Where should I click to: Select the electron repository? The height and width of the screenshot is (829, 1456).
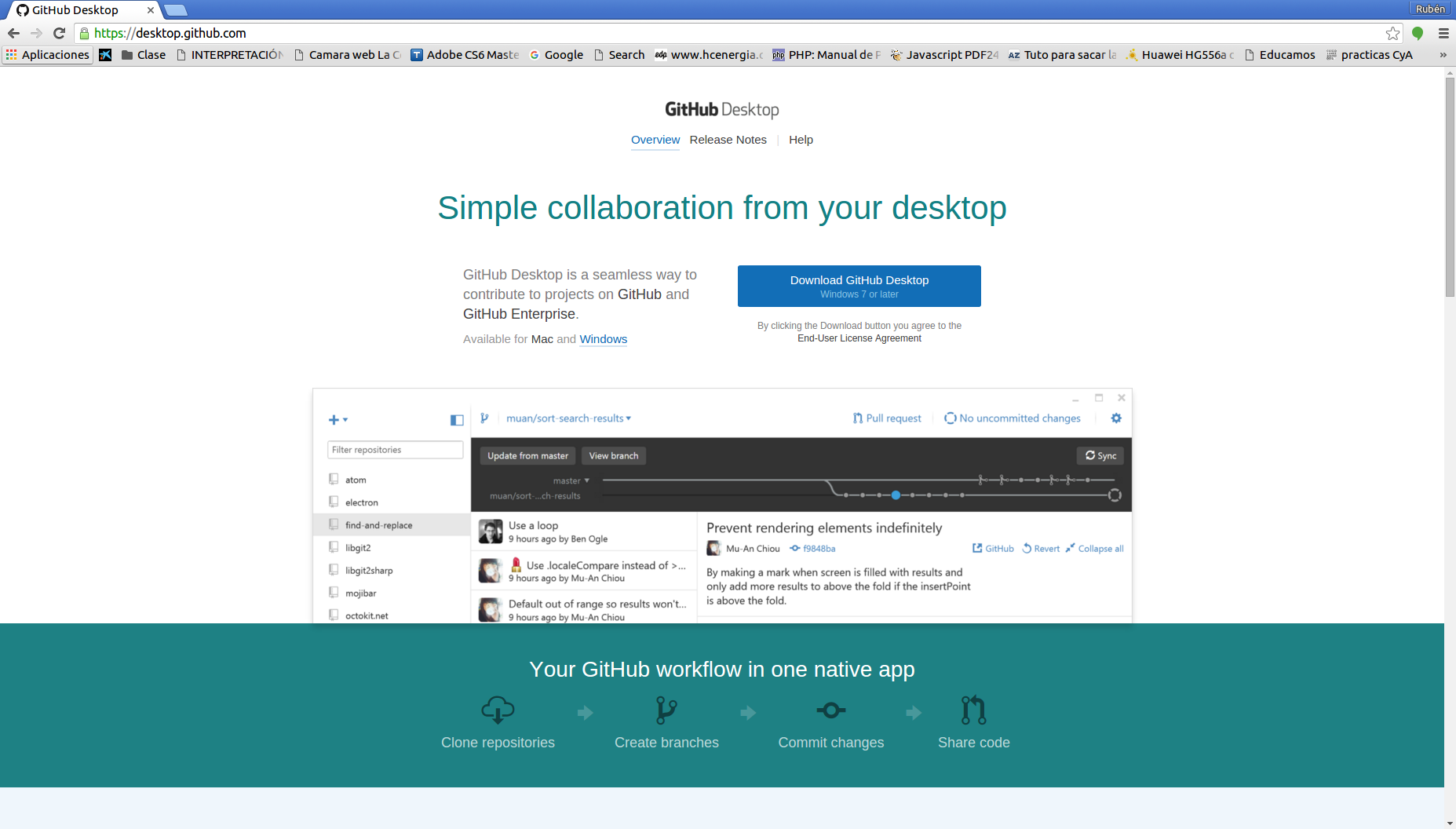point(392,502)
